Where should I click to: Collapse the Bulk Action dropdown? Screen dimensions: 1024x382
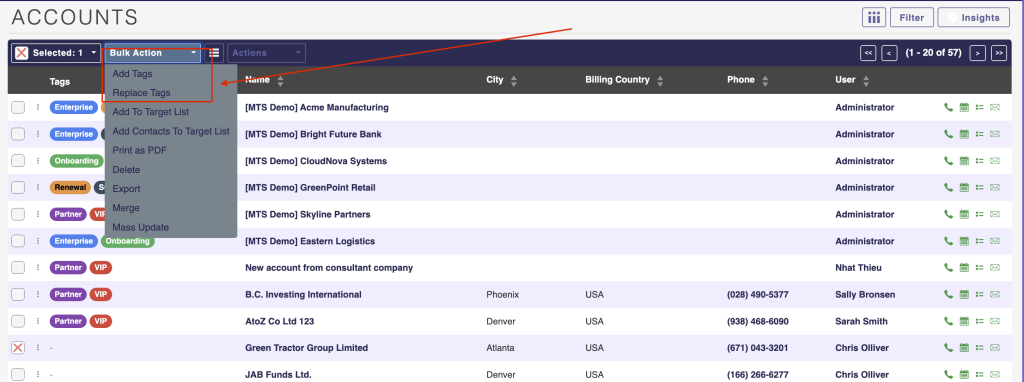point(152,53)
